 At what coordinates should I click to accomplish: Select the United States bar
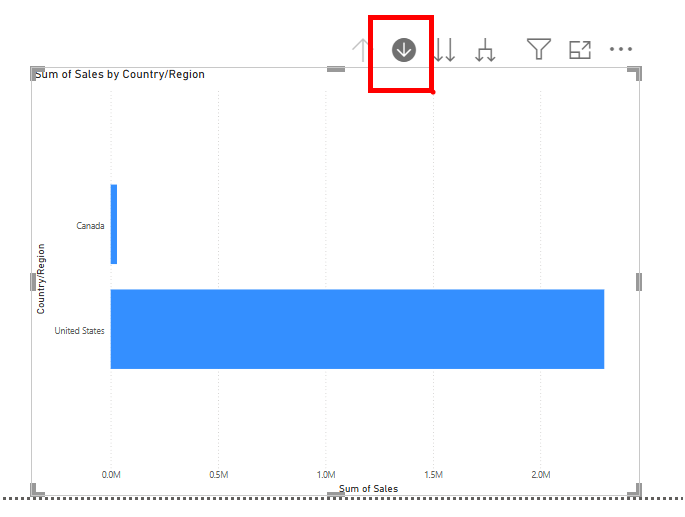(357, 329)
